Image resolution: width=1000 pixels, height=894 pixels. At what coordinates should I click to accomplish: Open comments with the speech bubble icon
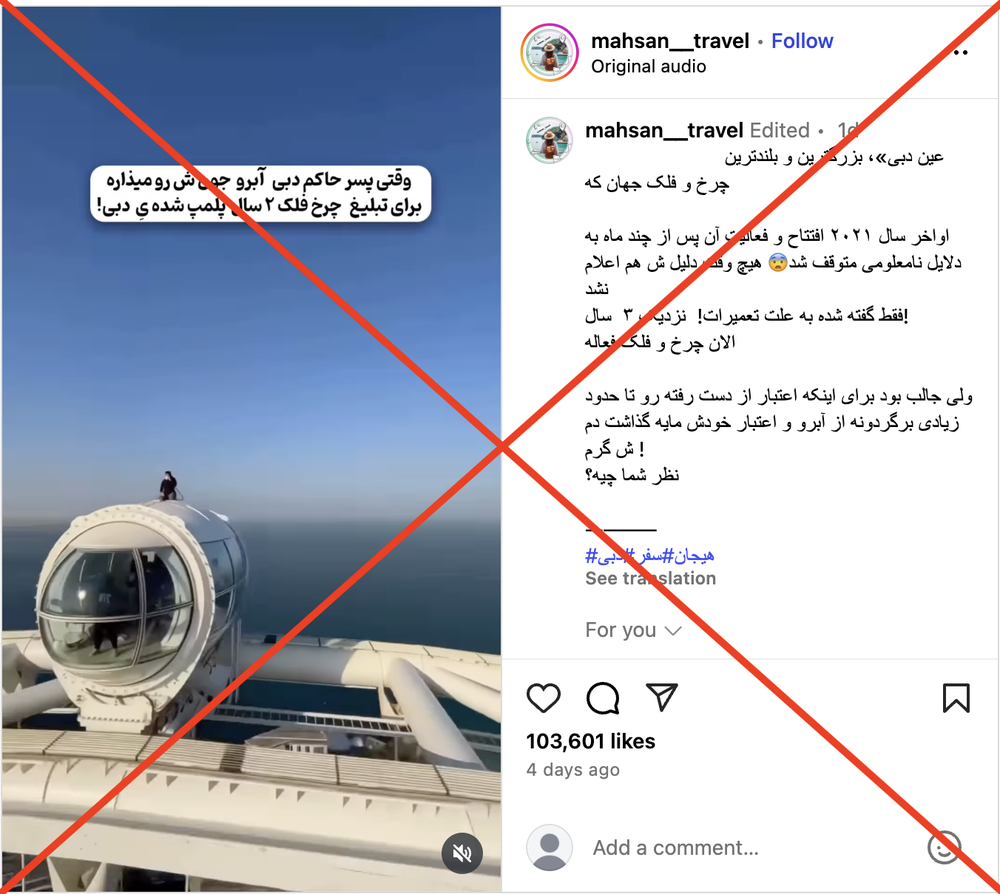point(603,698)
